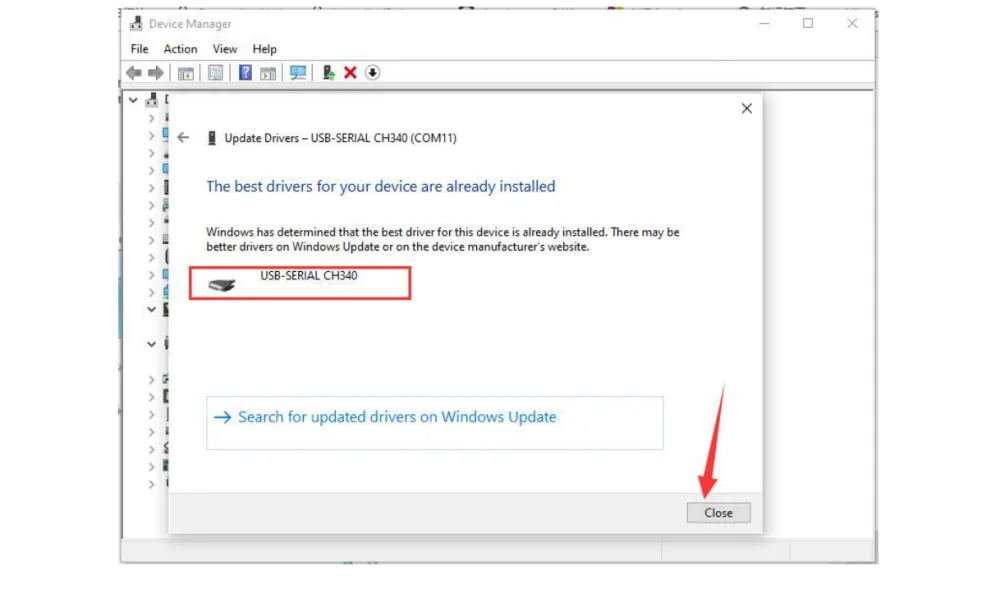The width and height of the screenshot is (1000, 594).
Task: Close the Update Drivers dialog with the X
Action: 747,108
